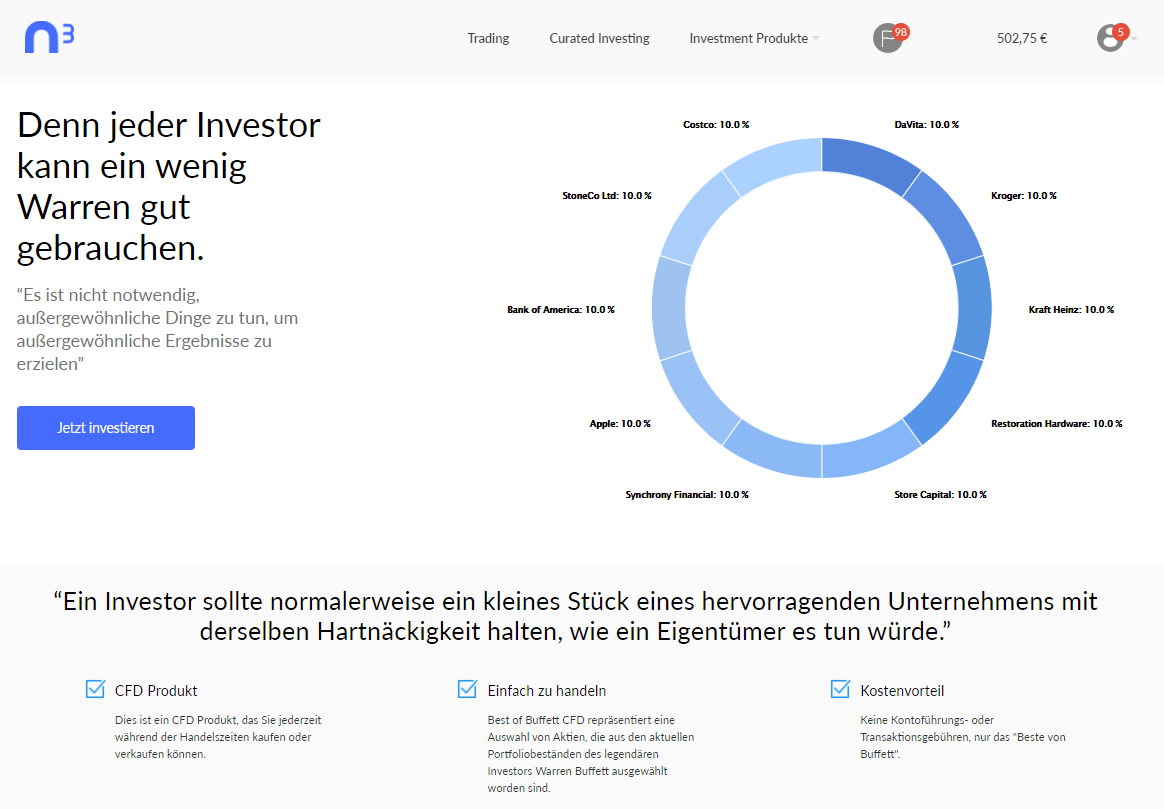Screen dimensions: 1164x809
Task: Click the 502,75 € account balance
Action: pos(1022,39)
